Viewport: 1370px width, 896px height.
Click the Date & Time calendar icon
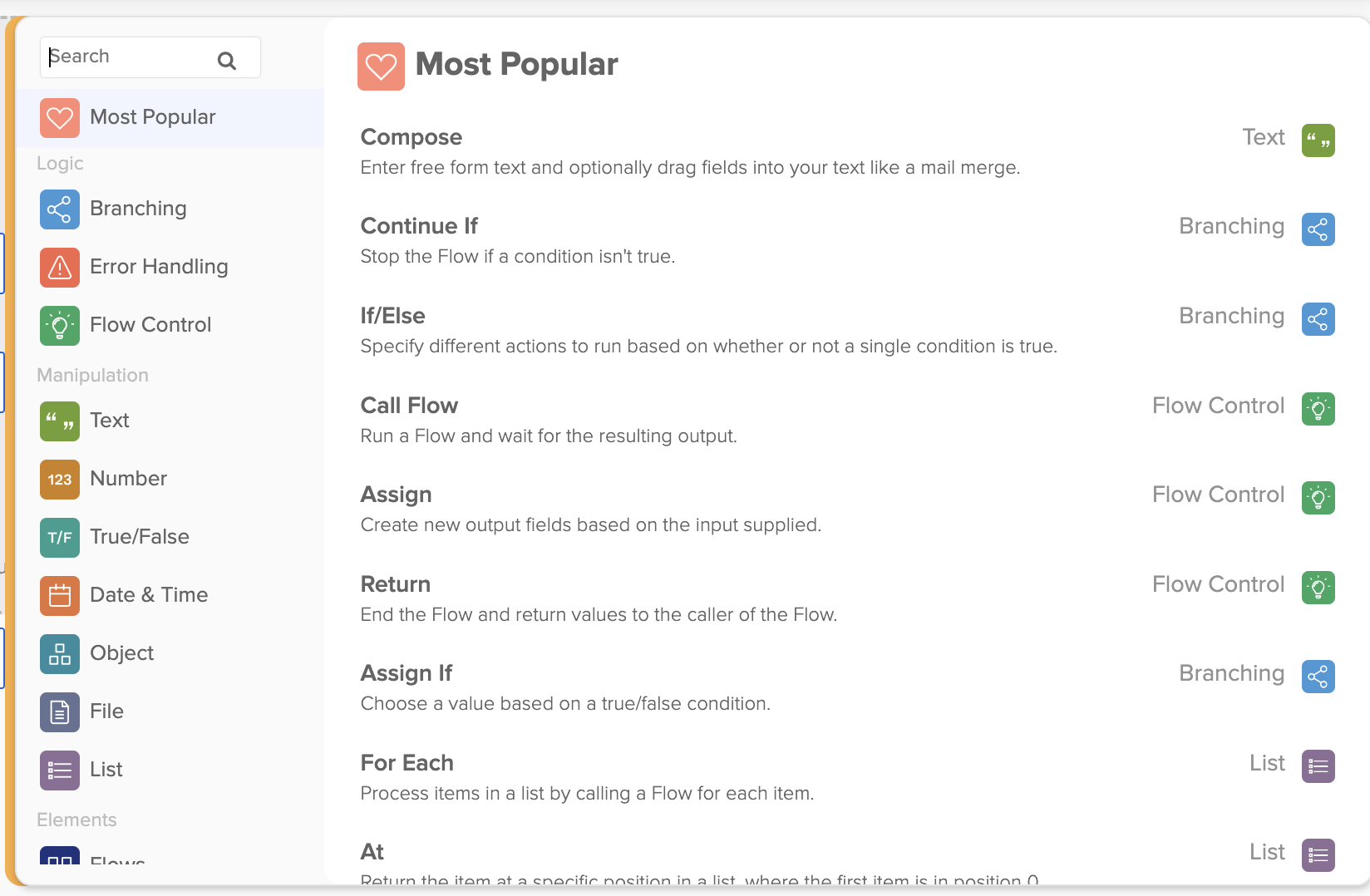[60, 595]
